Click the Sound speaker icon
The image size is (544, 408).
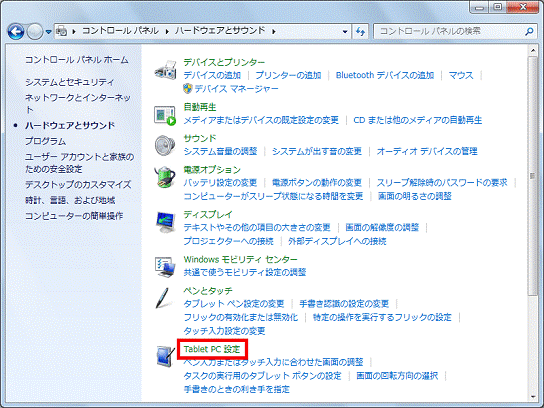tap(165, 146)
